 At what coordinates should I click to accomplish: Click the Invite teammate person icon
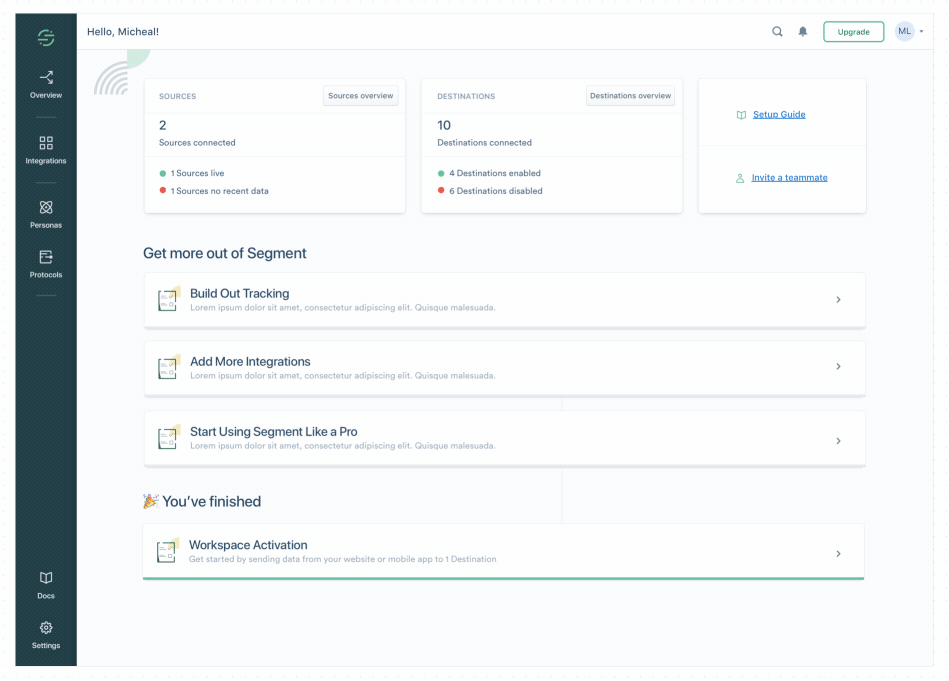(740, 178)
